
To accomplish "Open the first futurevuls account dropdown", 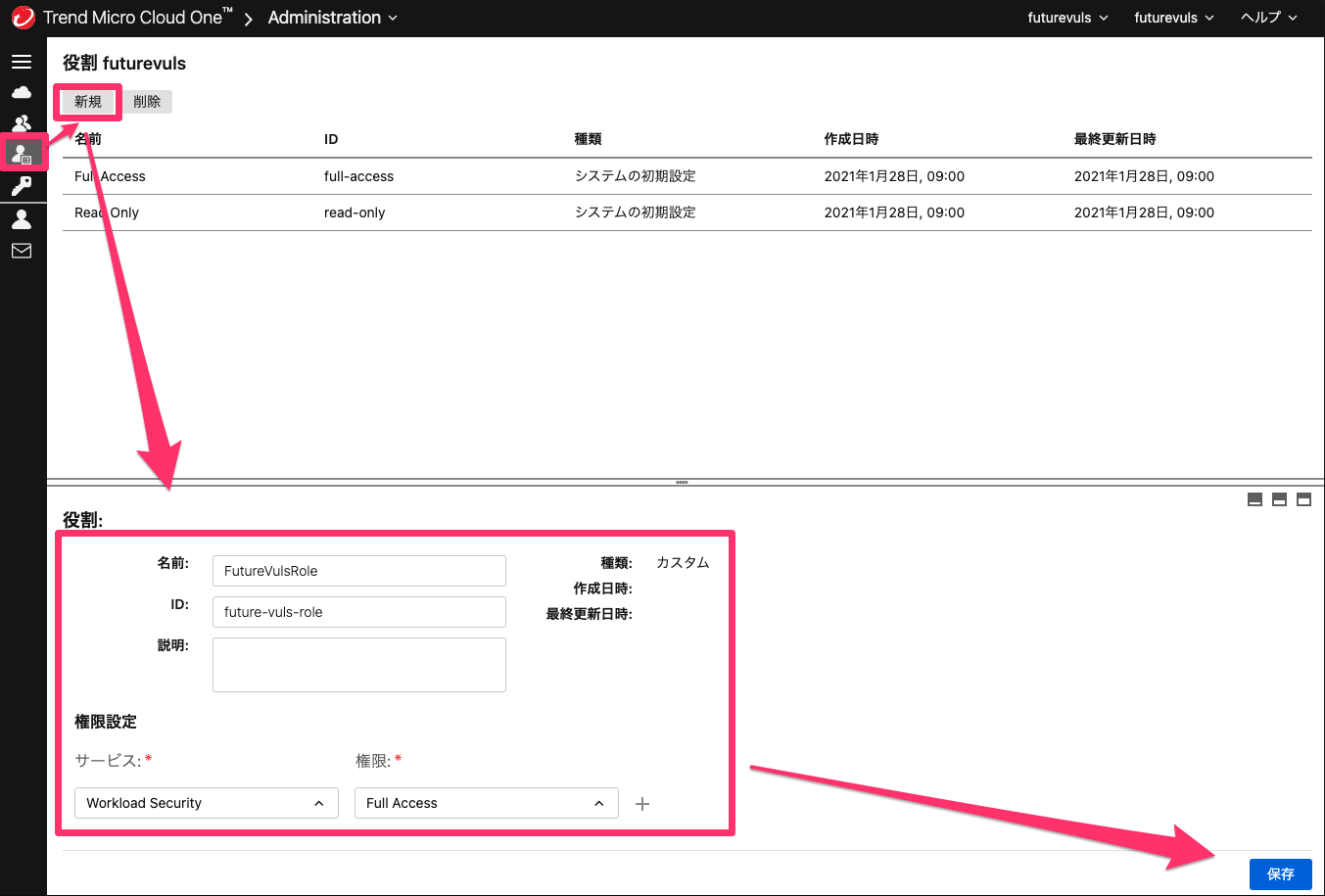I will (x=1068, y=18).
